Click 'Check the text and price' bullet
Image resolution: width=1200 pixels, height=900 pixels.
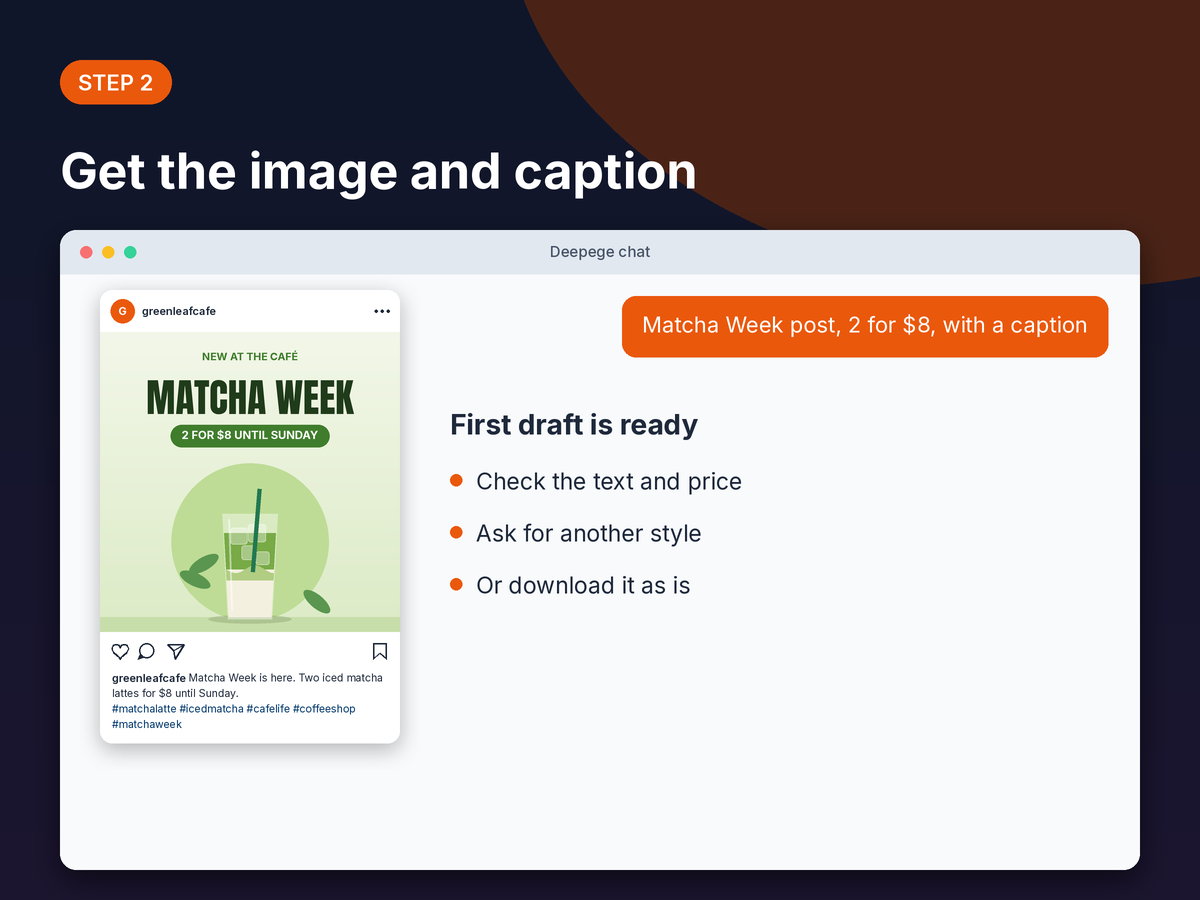pyautogui.click(x=596, y=482)
